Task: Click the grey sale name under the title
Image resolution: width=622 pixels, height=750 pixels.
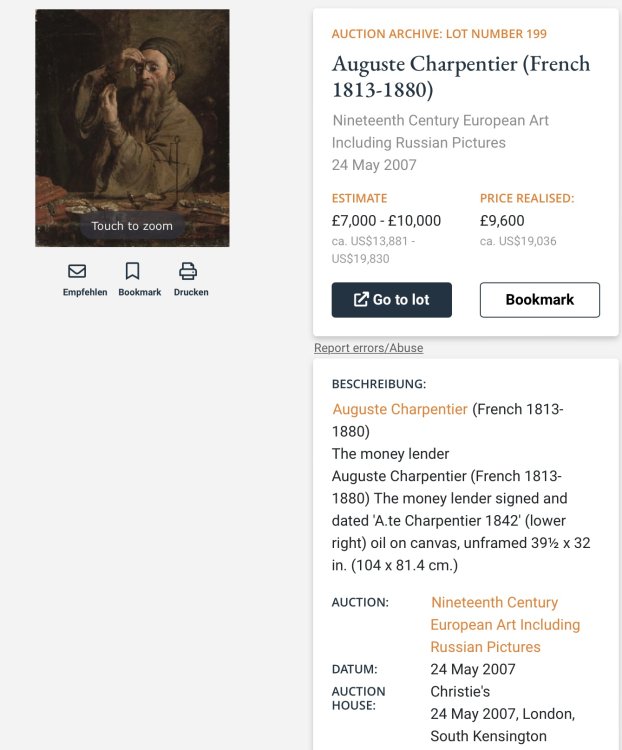Action: tap(440, 131)
